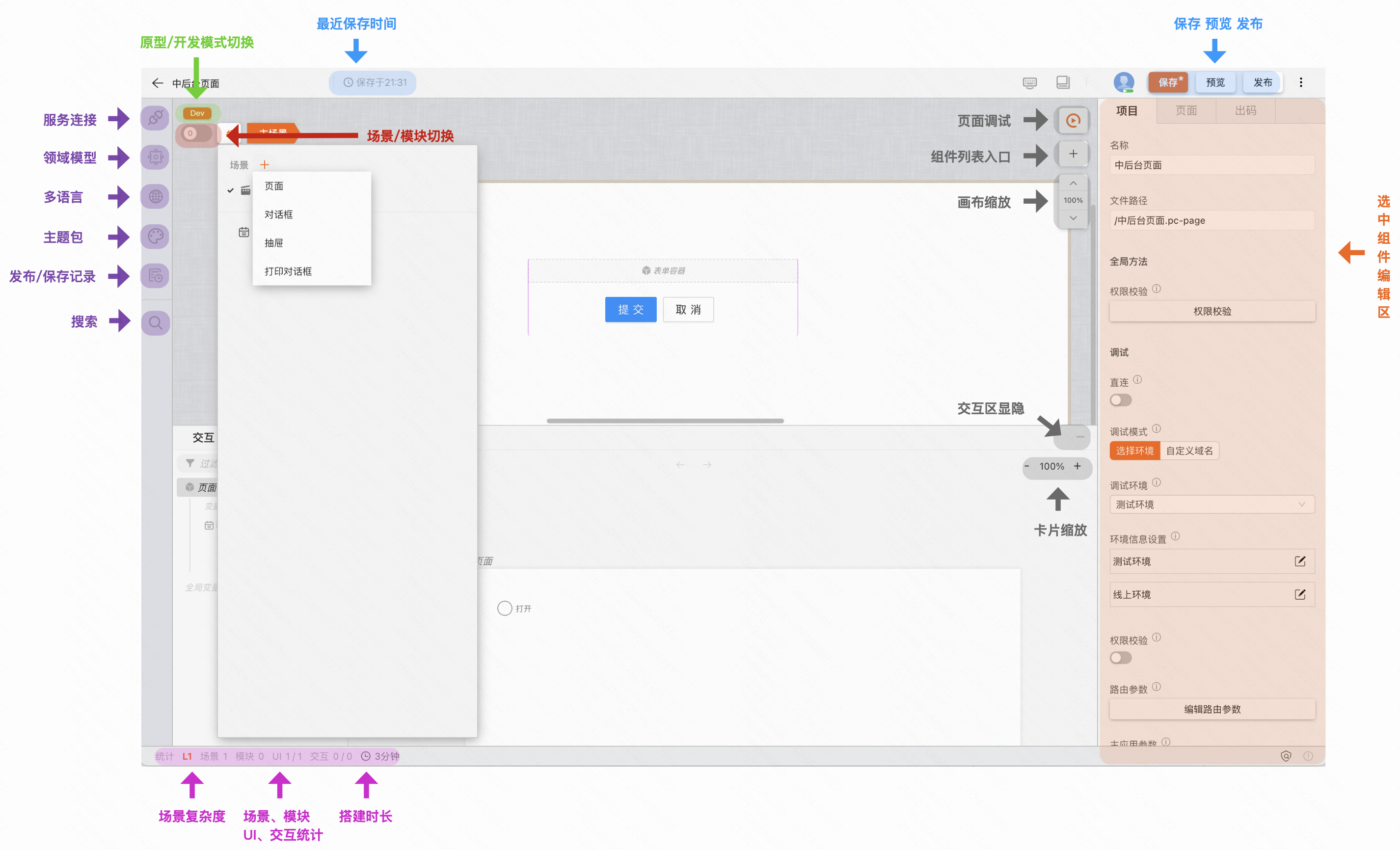Image resolution: width=1400 pixels, height=850 pixels.
Task: Open the 搜索 search icon in sidebar
Action: tap(155, 323)
